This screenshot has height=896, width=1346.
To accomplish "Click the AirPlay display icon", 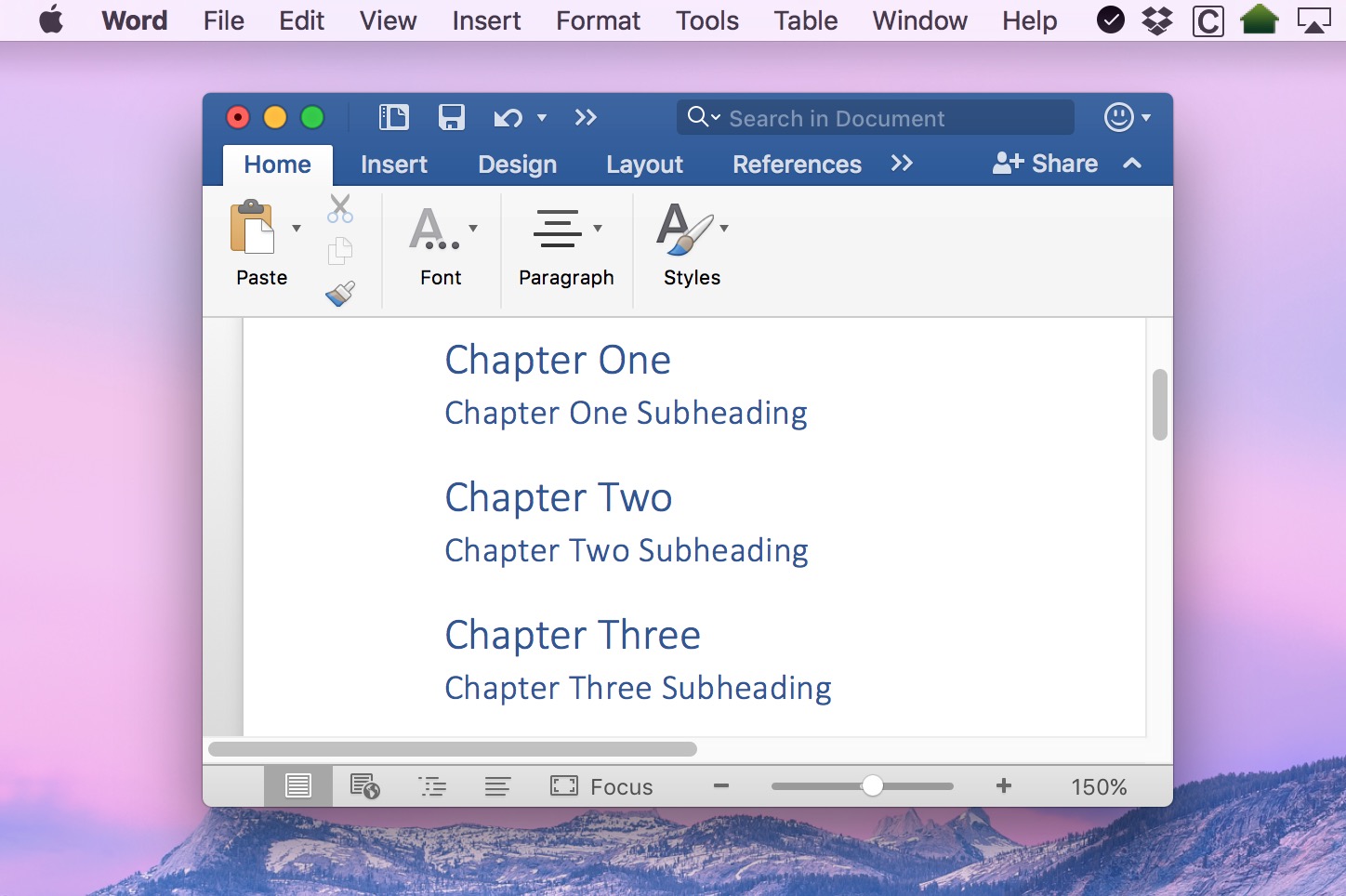I will point(1314,20).
